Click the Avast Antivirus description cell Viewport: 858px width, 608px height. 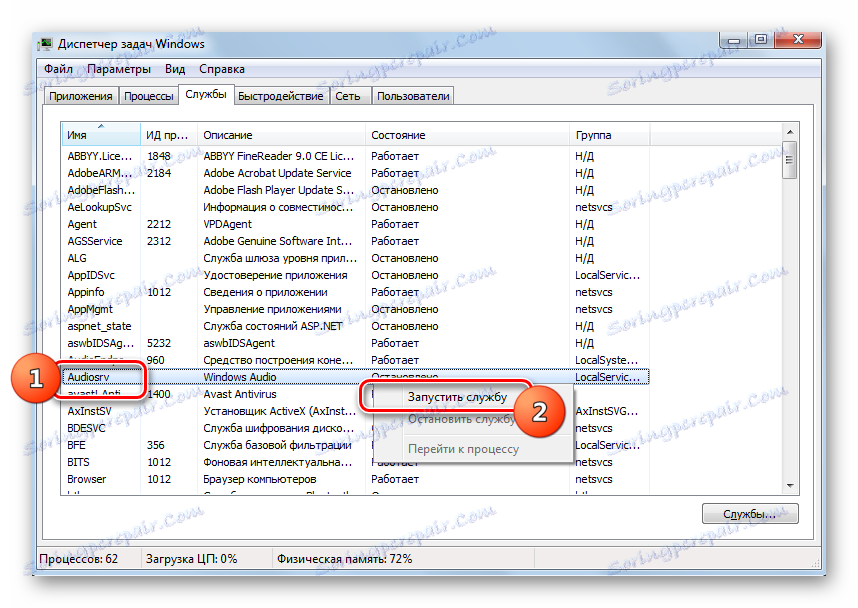240,394
